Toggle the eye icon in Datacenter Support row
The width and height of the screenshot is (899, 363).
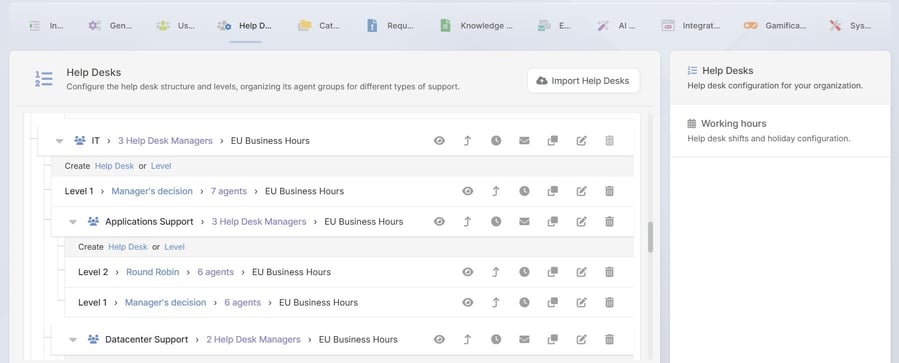coord(439,339)
